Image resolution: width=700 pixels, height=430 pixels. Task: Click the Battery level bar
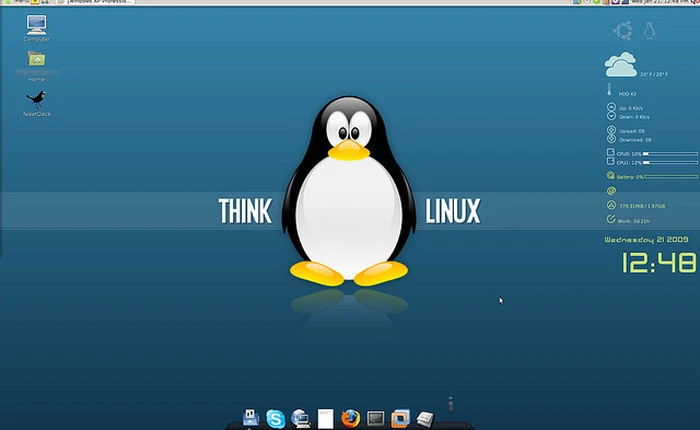point(671,177)
